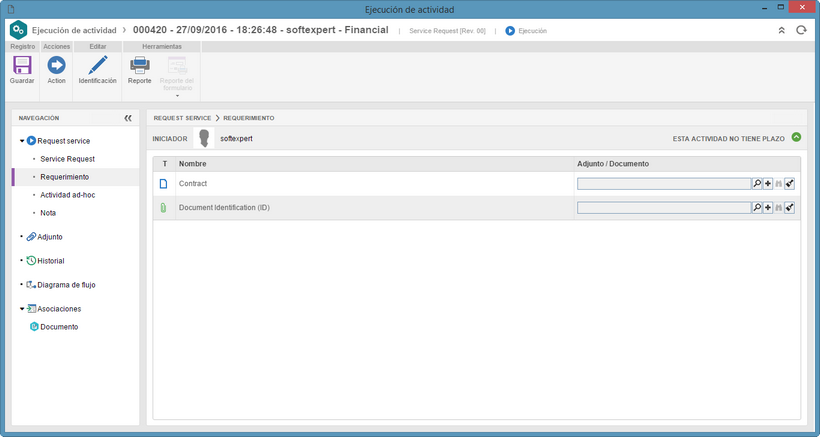This screenshot has height=437, width=820.
Task: Click the Request service play icon
Action: (31, 141)
